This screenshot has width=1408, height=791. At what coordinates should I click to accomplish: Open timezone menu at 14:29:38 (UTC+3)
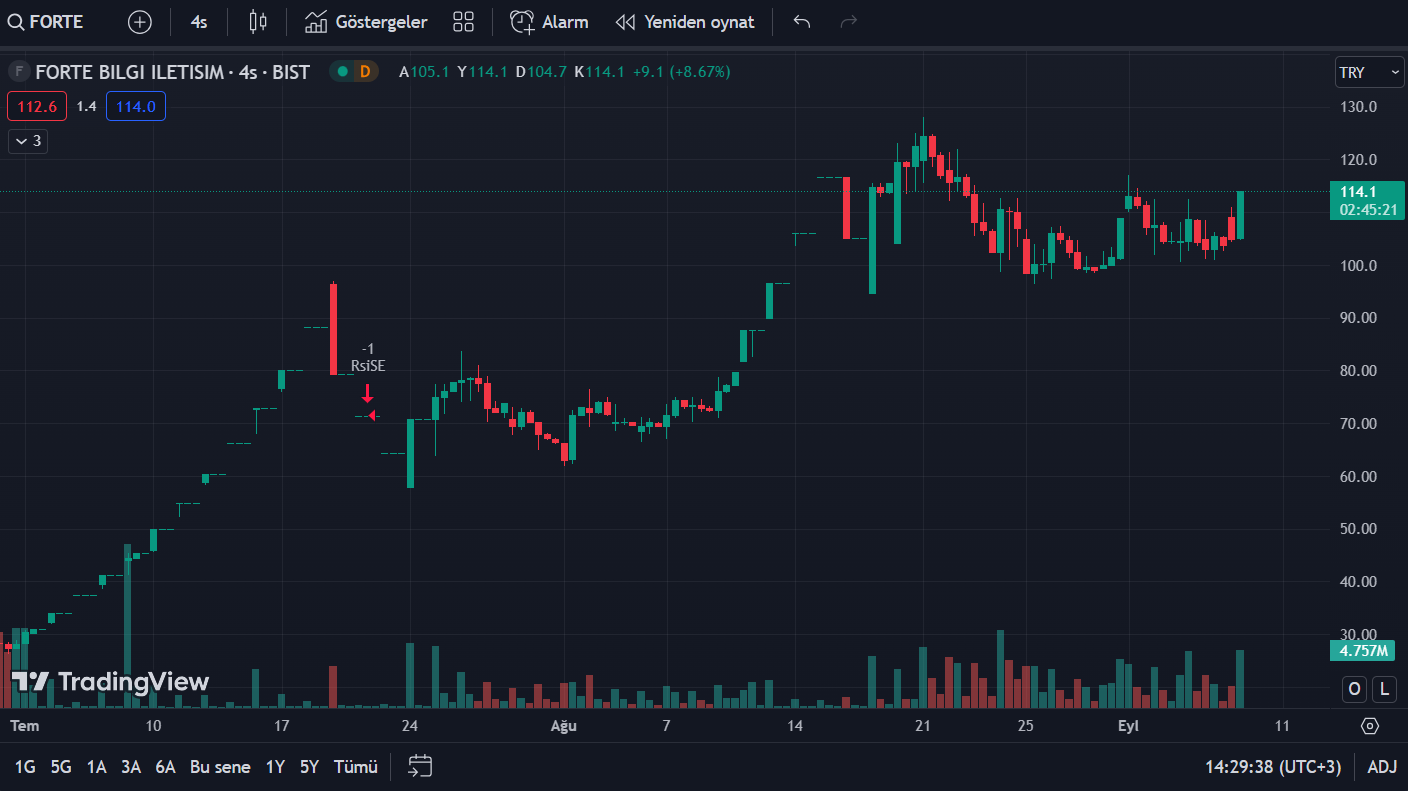[x=1273, y=767]
